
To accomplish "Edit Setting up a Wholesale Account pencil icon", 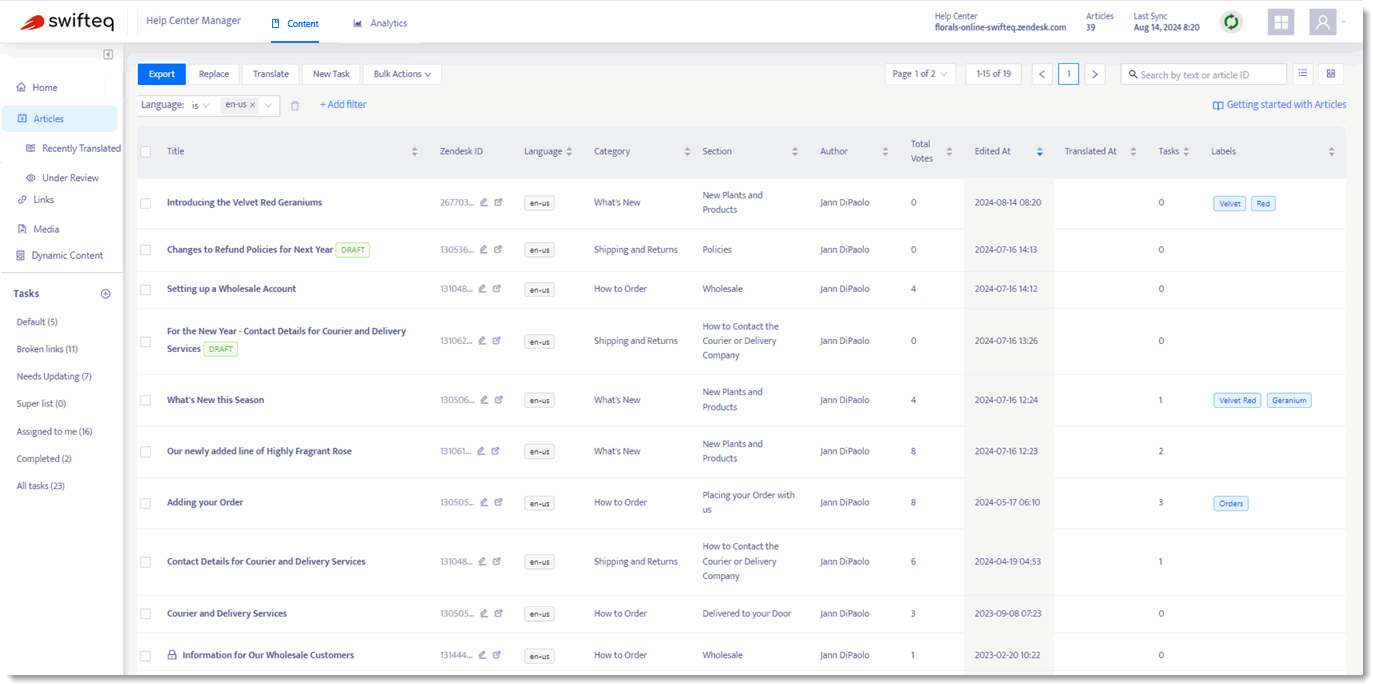I will [x=483, y=288].
